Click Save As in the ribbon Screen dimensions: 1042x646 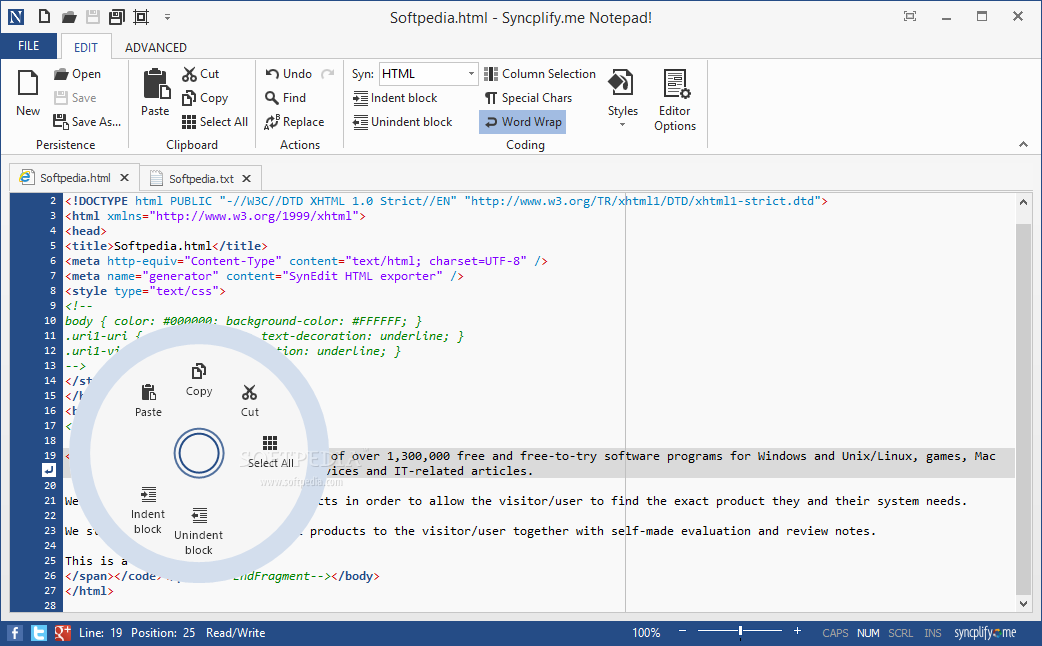click(x=87, y=122)
